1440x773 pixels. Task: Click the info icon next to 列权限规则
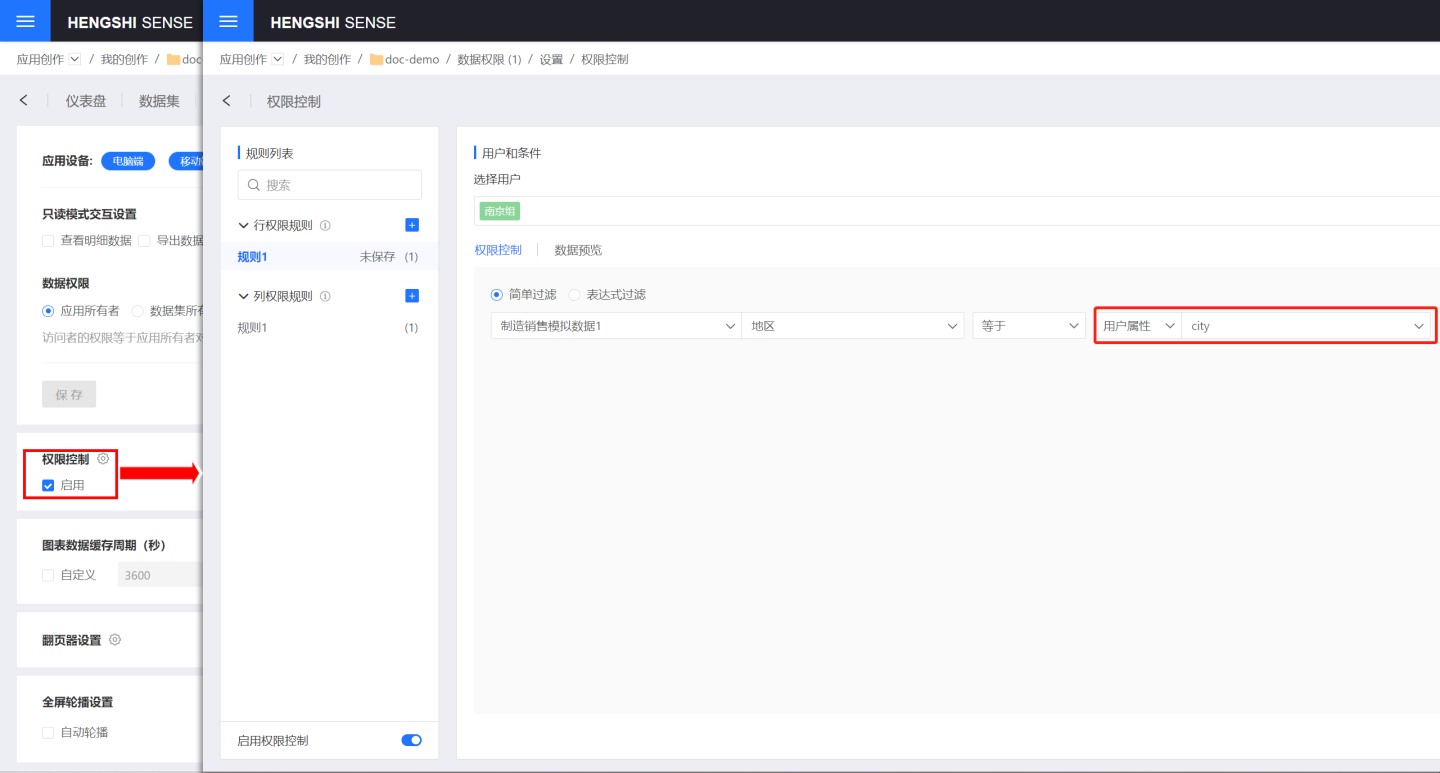click(325, 297)
